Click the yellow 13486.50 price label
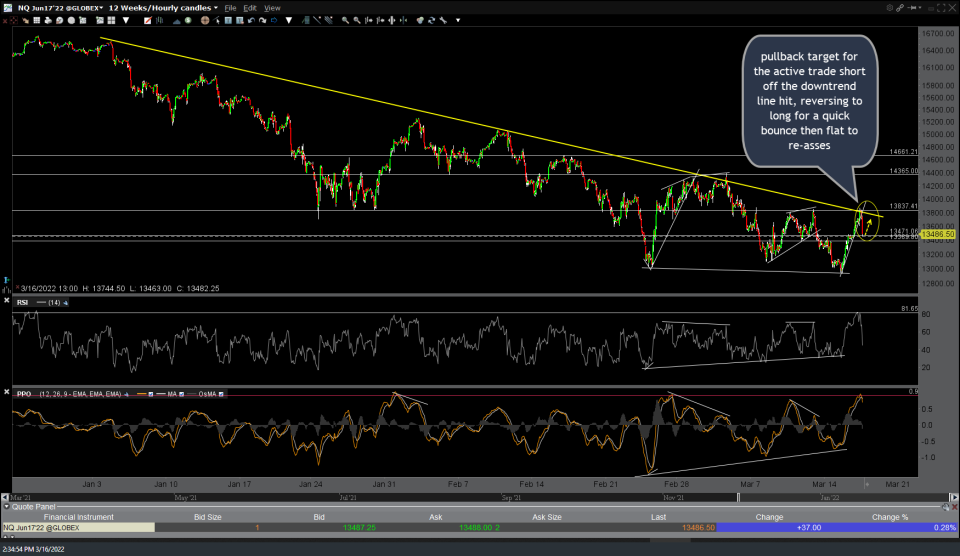The width and height of the screenshot is (960, 556). (x=937, y=235)
